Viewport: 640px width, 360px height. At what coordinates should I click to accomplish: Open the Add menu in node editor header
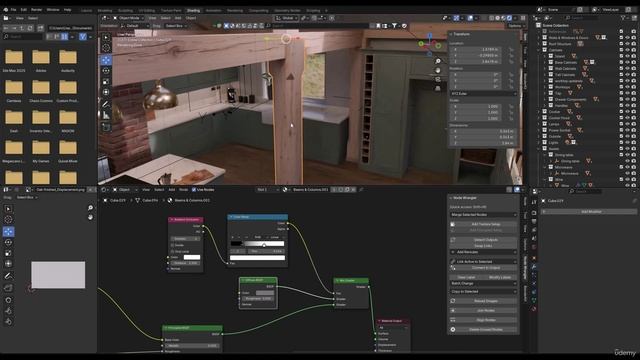pos(172,190)
